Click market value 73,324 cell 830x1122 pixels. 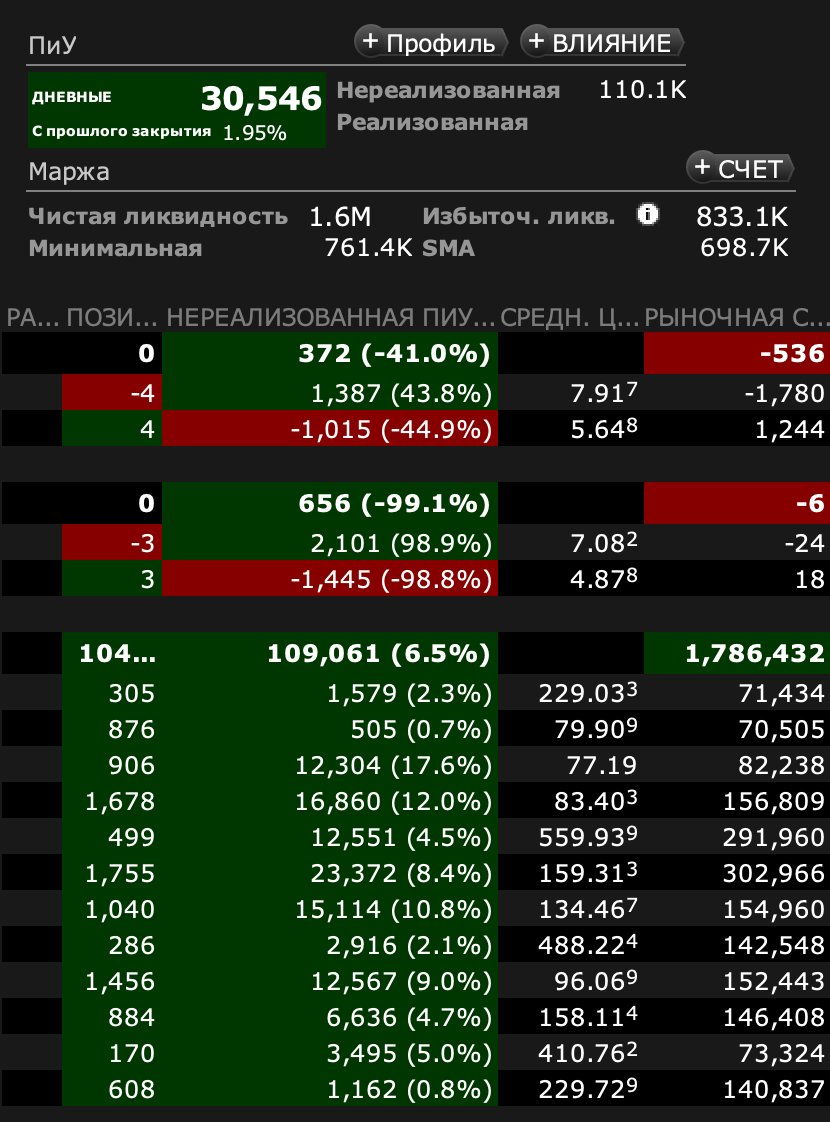coord(737,1053)
